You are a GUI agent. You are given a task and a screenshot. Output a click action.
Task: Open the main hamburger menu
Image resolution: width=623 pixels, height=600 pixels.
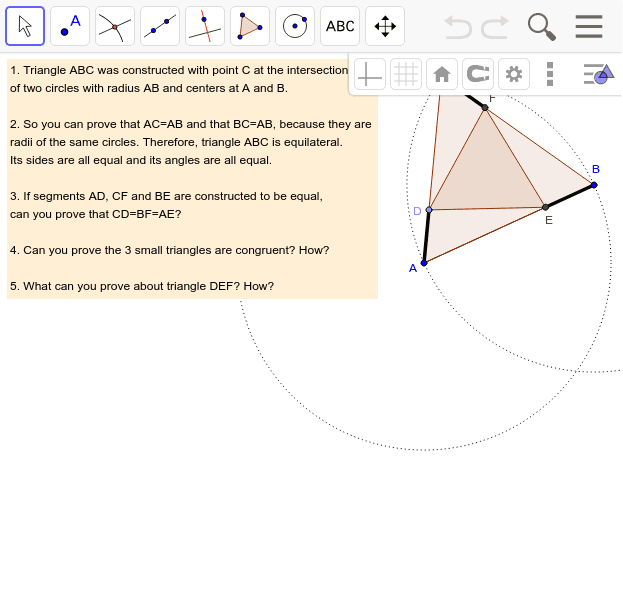tap(589, 26)
